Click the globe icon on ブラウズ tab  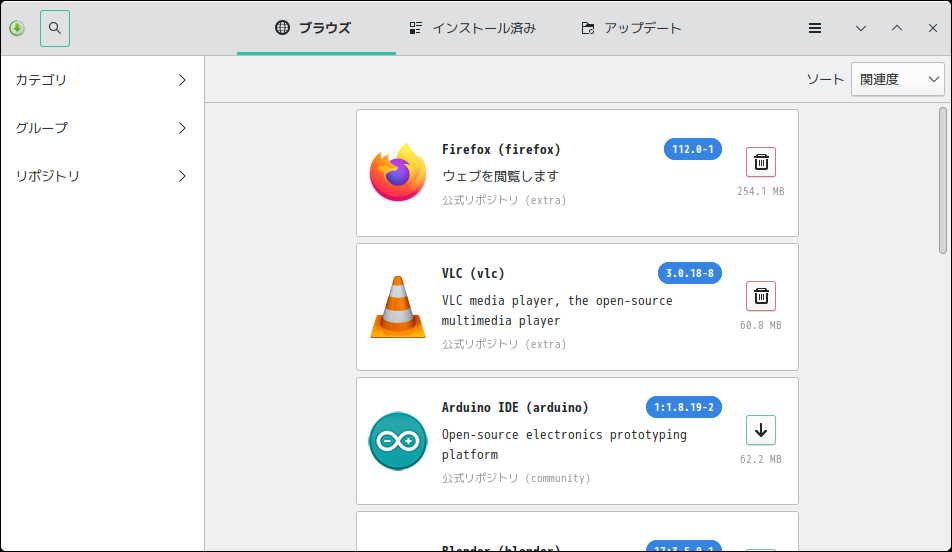coord(282,28)
